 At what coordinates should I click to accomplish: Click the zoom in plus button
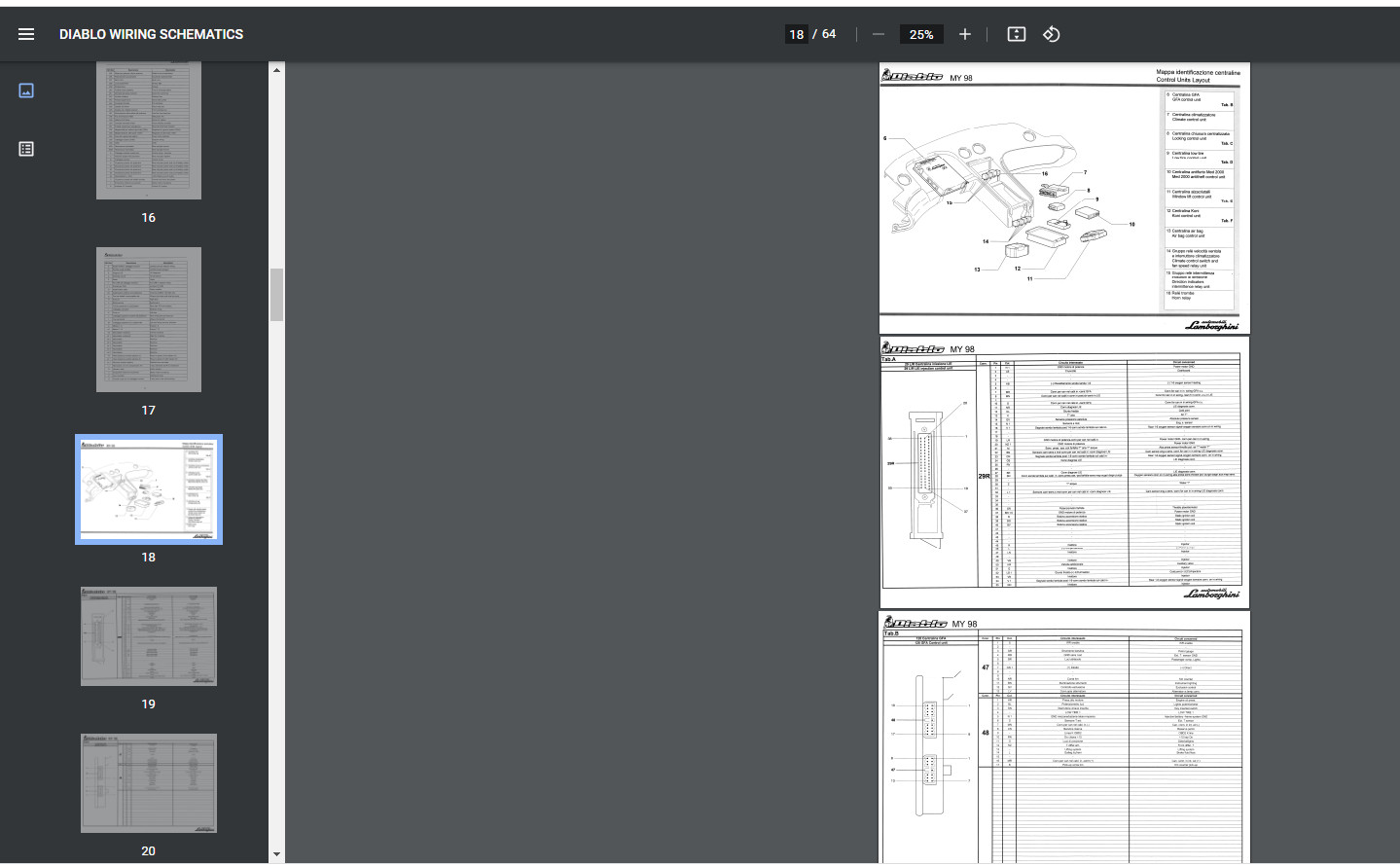tap(965, 34)
